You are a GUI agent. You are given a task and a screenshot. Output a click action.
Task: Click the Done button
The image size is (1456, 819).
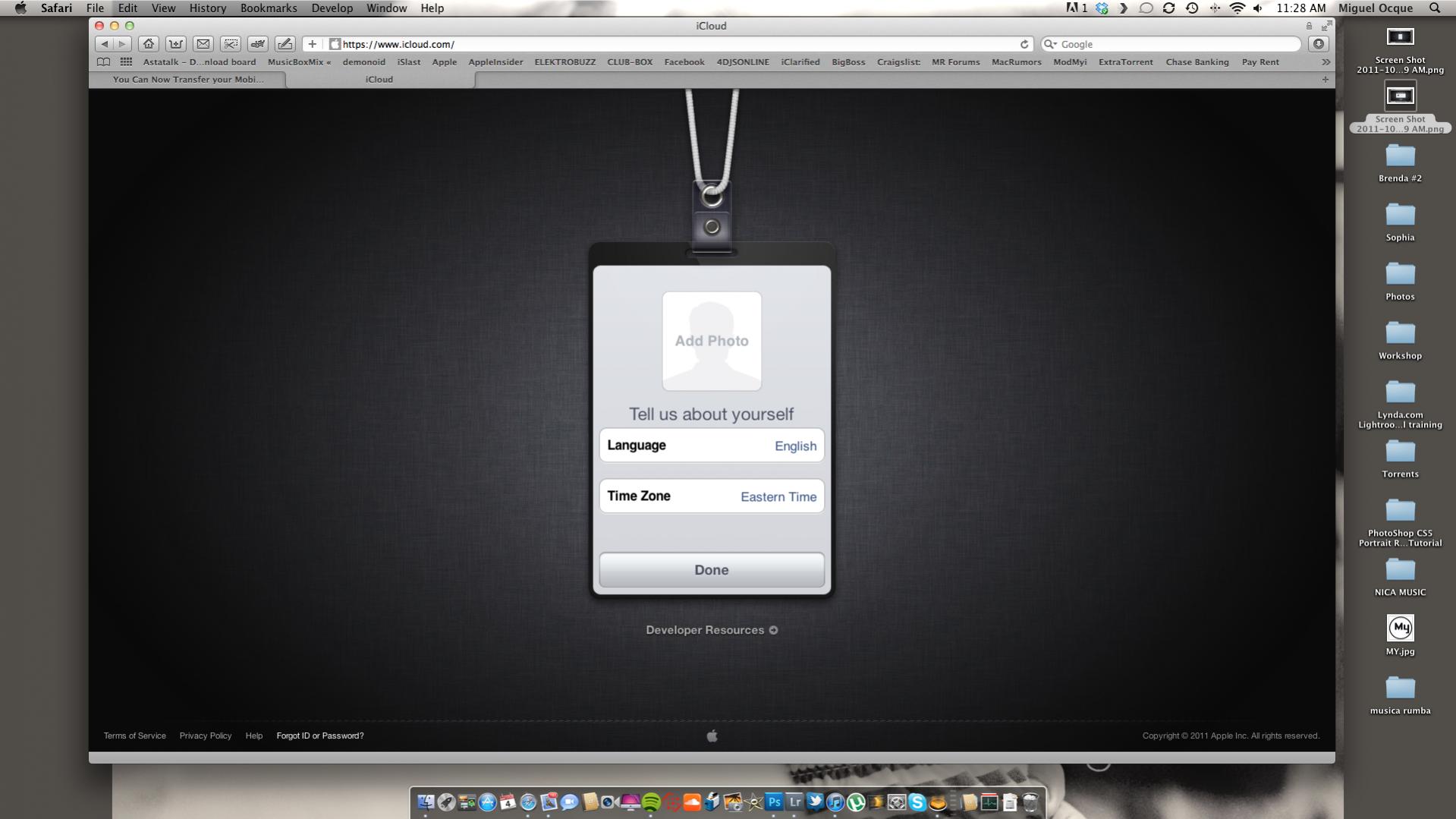pos(712,570)
